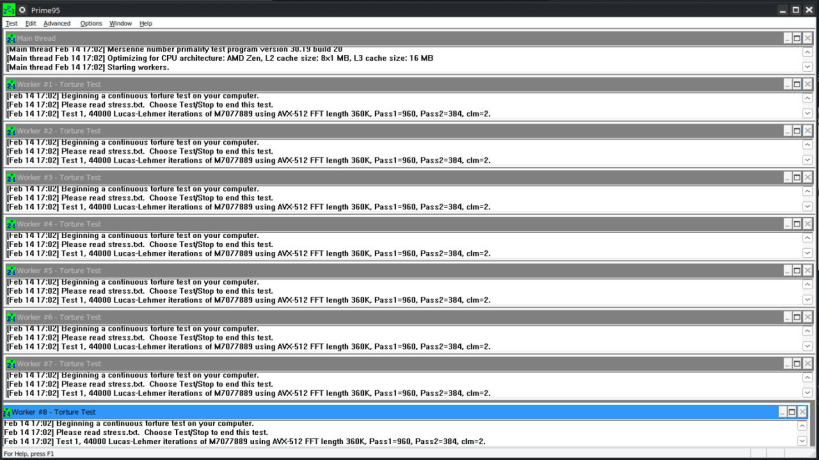Maximize the Main thread child window
This screenshot has width=819, height=460.
point(797,38)
